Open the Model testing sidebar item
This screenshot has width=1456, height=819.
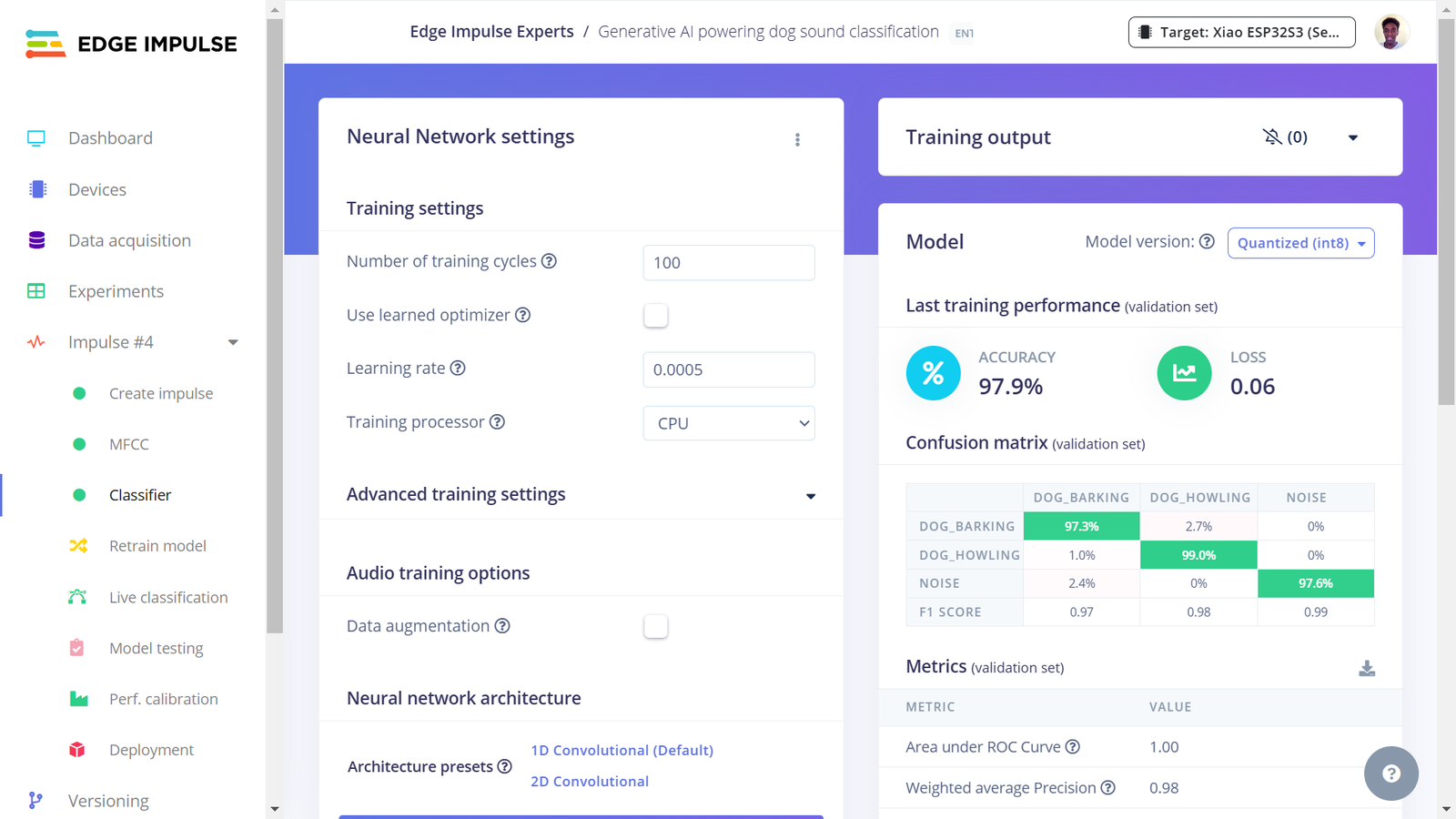point(156,648)
